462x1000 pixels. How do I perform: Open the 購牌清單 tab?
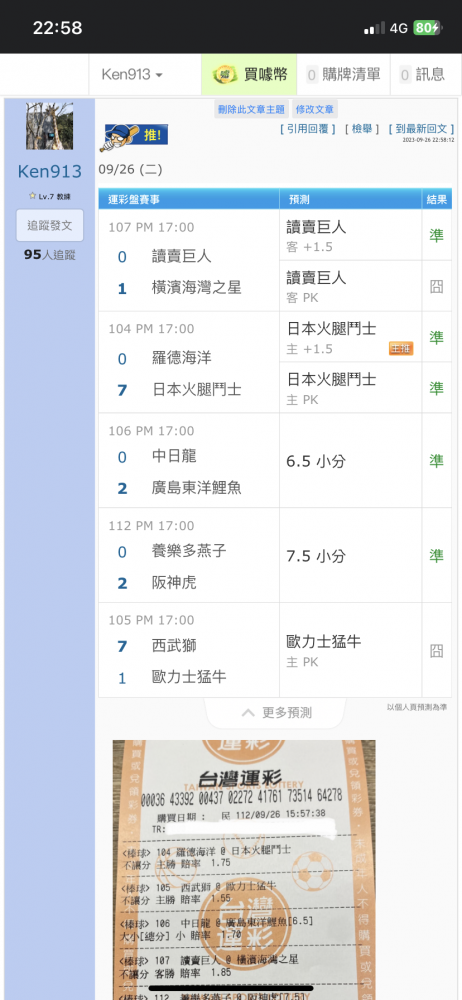tap(343, 75)
